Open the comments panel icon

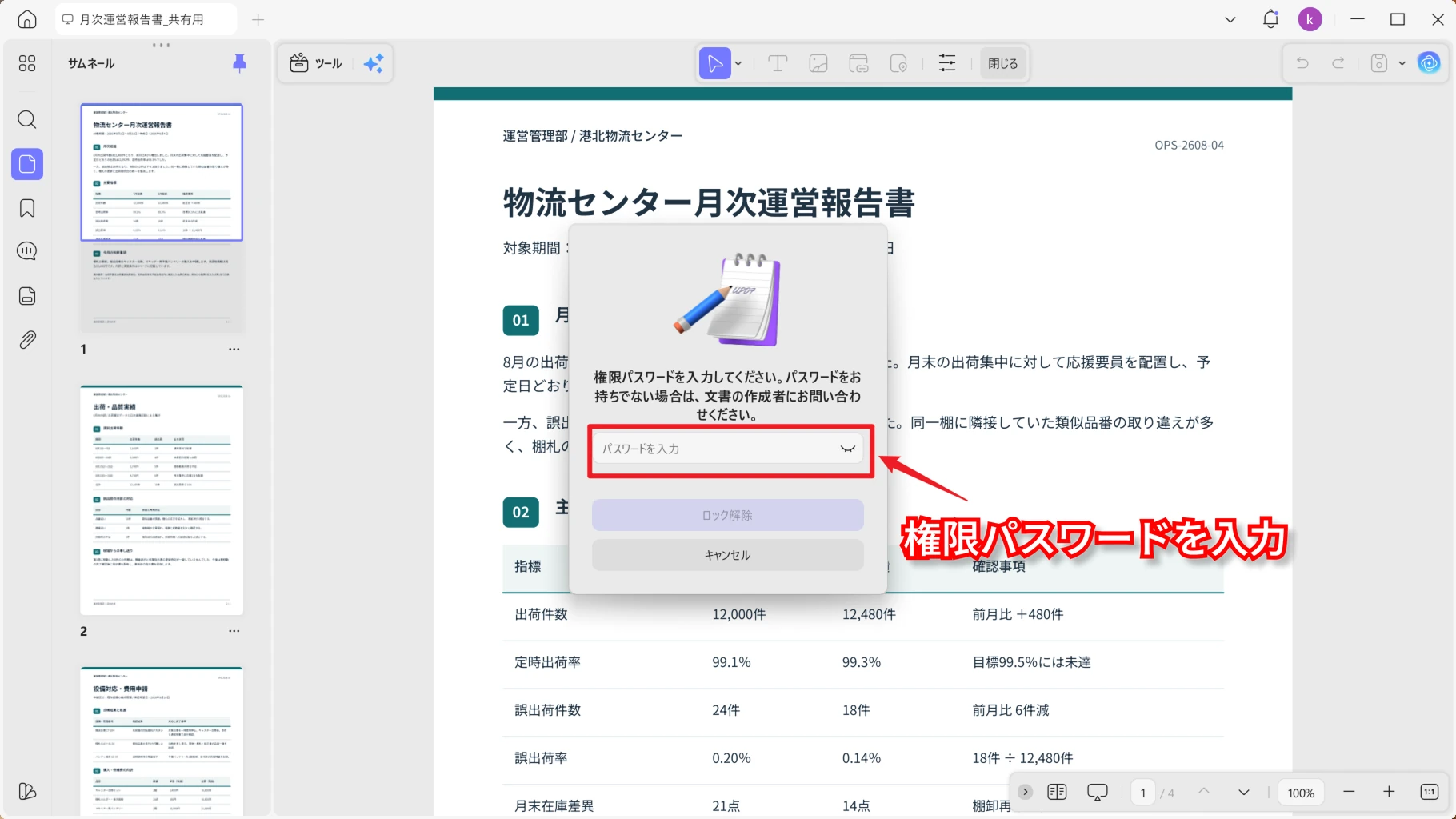point(27,251)
